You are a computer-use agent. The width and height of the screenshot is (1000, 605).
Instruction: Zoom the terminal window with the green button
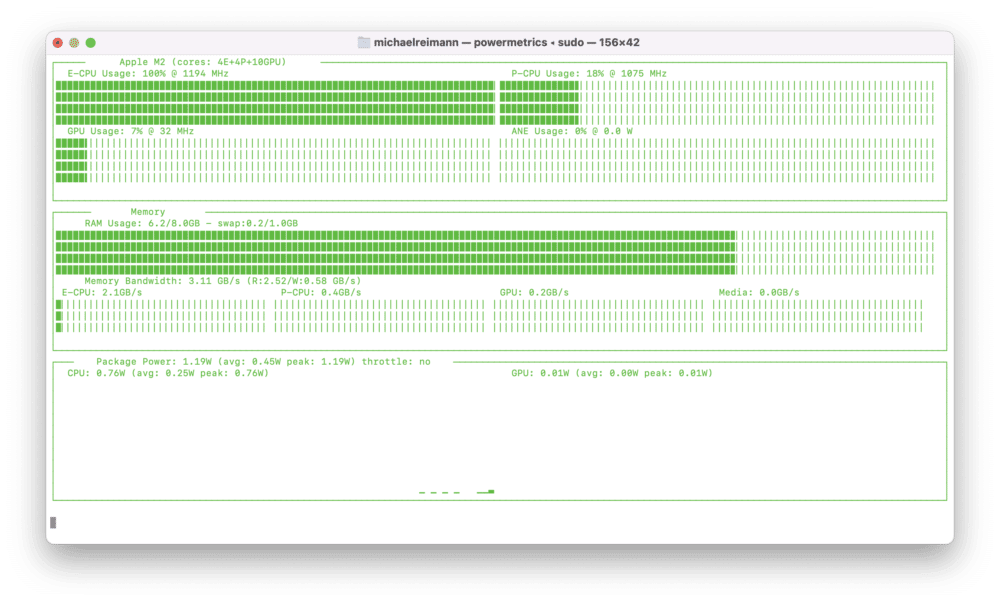91,43
